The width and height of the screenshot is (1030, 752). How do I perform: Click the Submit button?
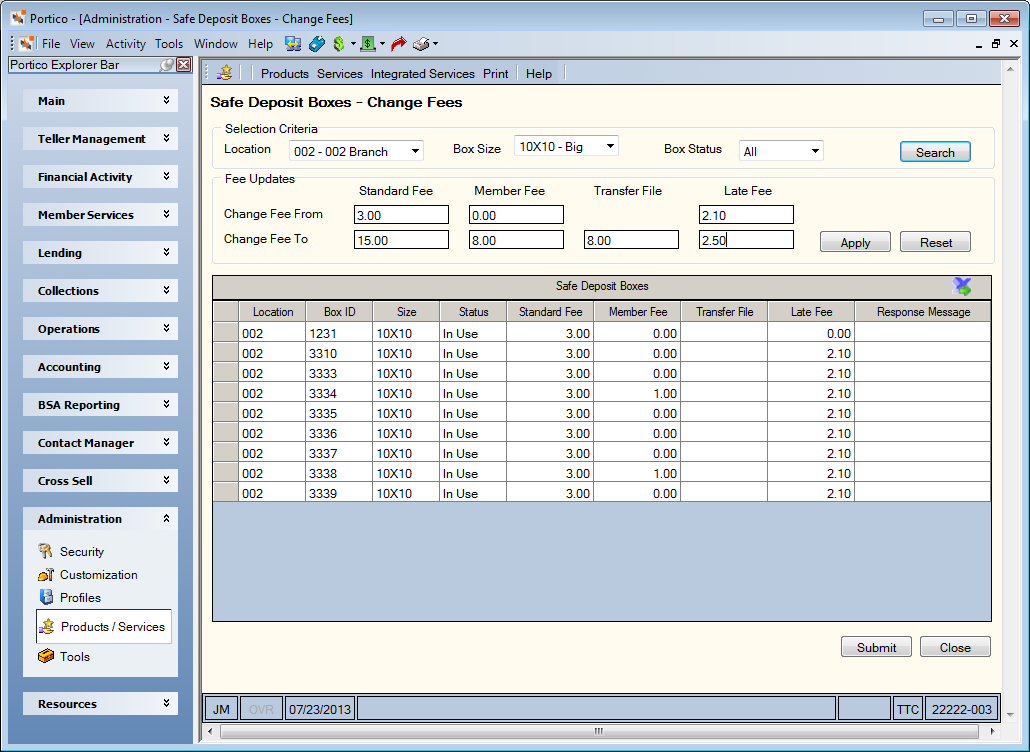[x=876, y=648]
